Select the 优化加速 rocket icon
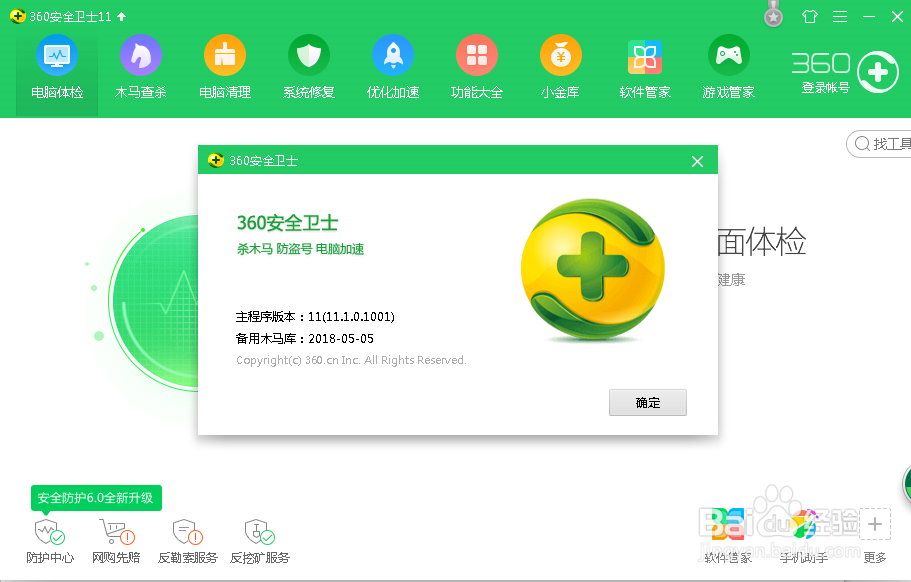911x582 pixels. tap(393, 56)
